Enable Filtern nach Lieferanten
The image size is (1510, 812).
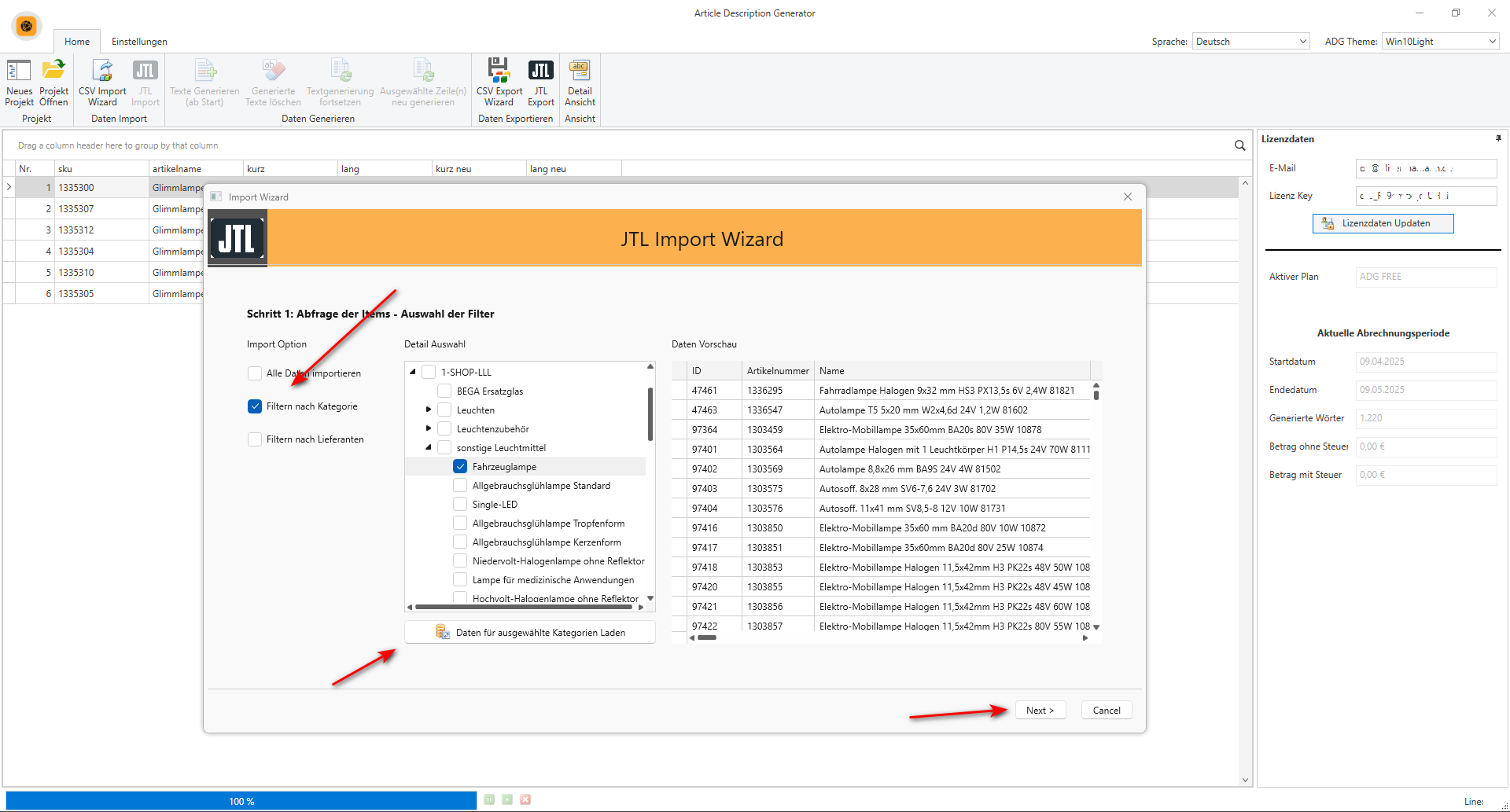coord(255,439)
